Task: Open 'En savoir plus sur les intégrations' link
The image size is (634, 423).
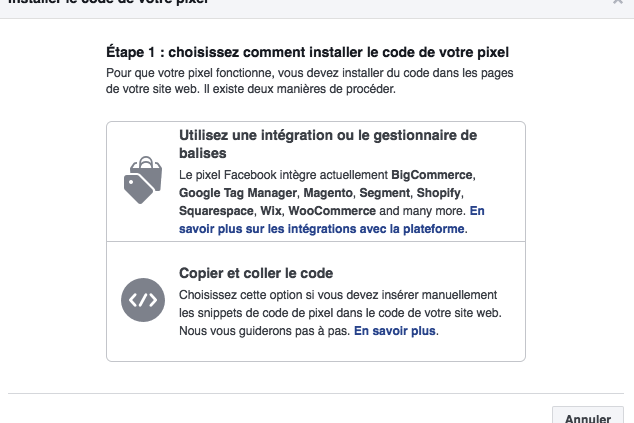Action: pos(332,220)
